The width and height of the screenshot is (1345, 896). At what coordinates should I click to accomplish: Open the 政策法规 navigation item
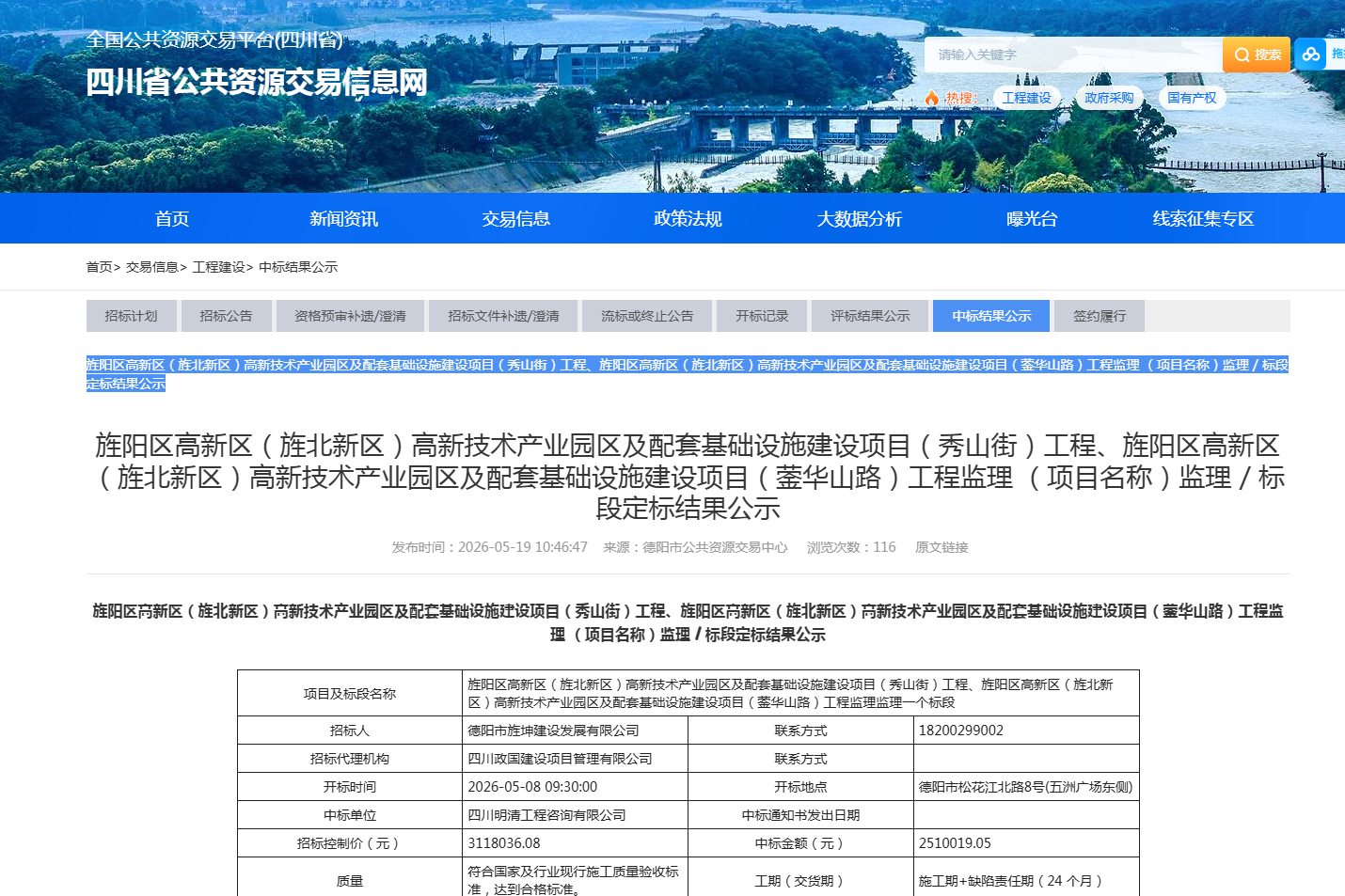(x=688, y=218)
